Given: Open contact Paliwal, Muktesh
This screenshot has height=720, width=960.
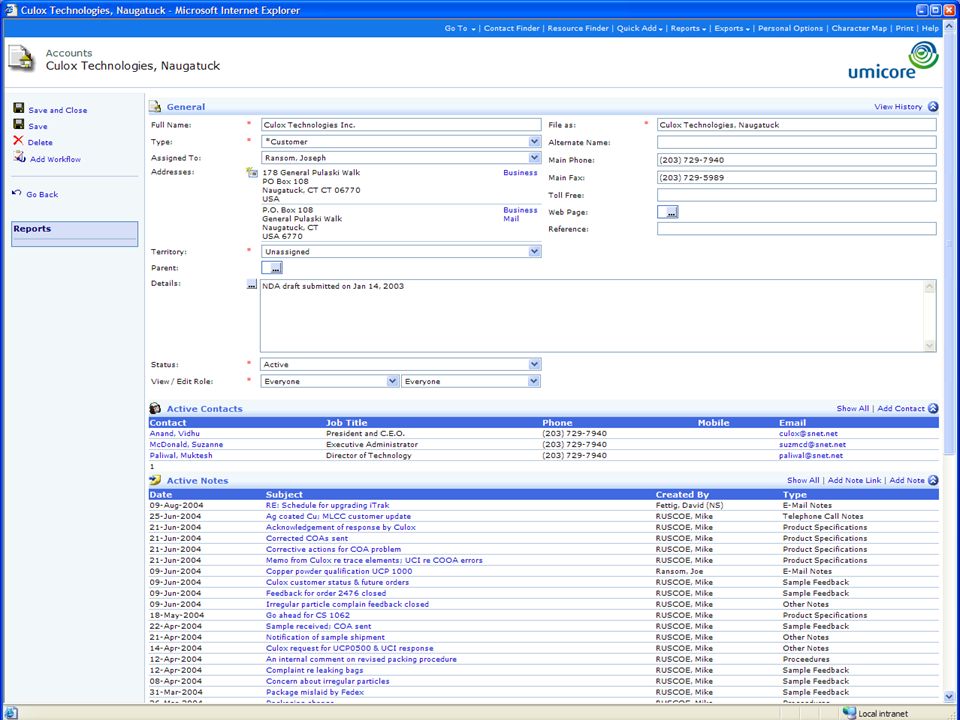Looking at the screenshot, I should pyautogui.click(x=181, y=456).
